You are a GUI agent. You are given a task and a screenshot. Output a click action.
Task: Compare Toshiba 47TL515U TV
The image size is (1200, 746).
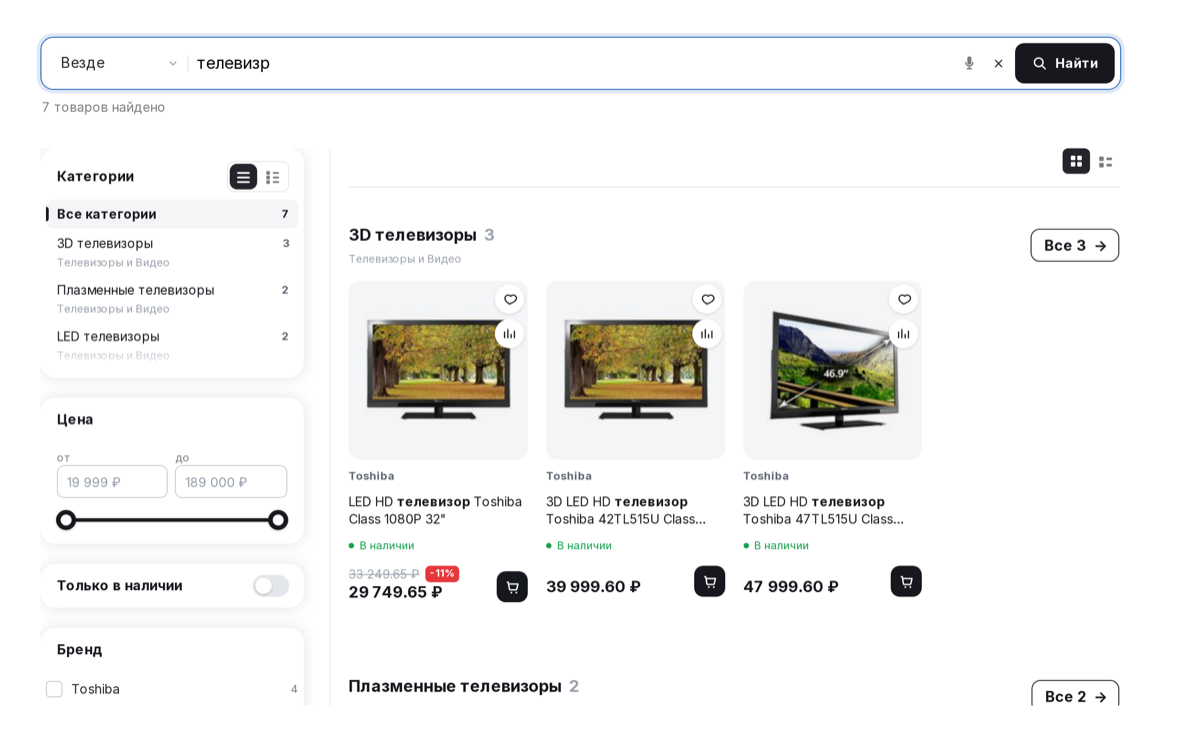(x=904, y=334)
